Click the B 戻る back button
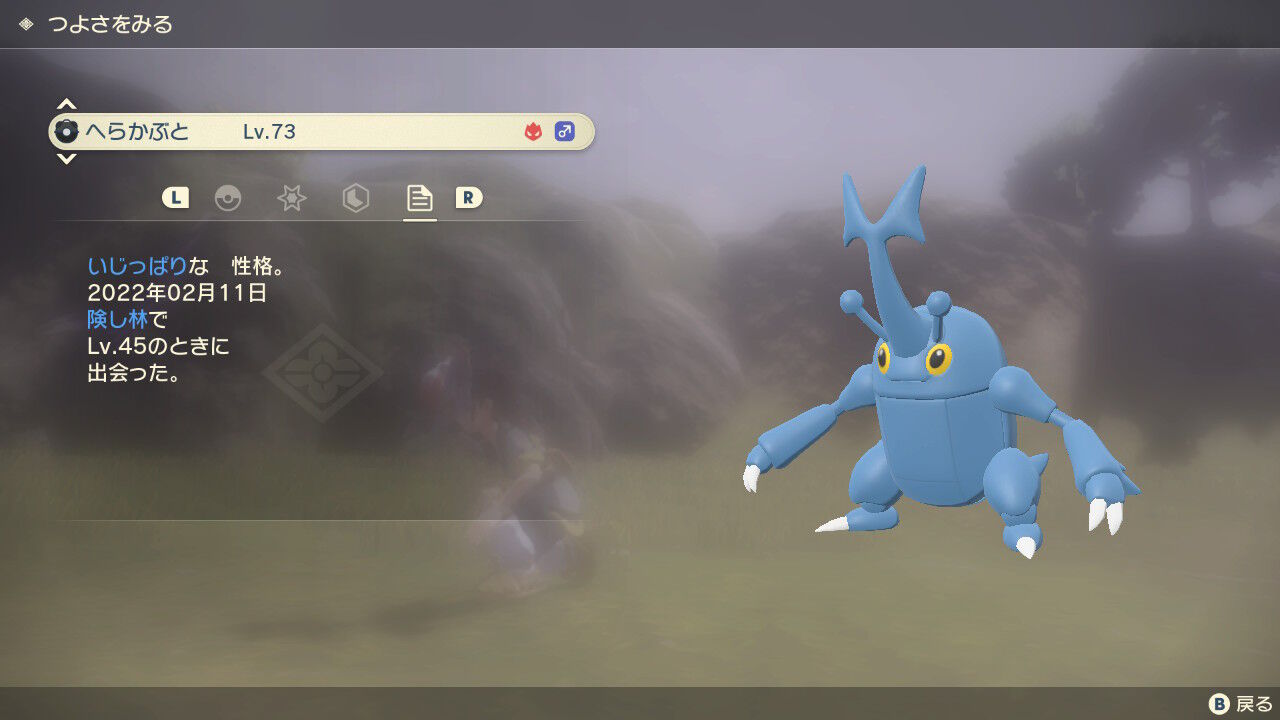Viewport: 1280px width, 720px height. [1241, 704]
